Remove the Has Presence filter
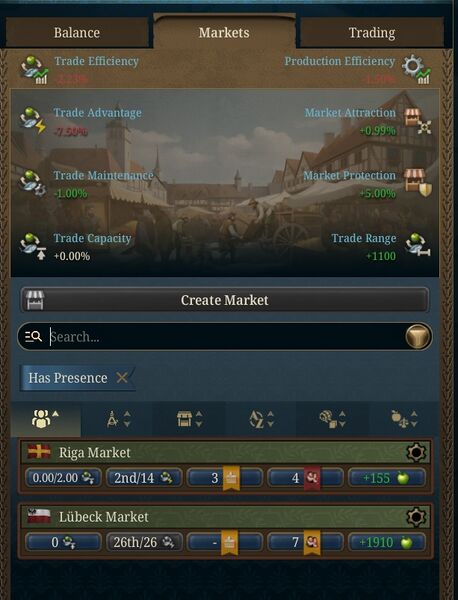This screenshot has width=458, height=600. [x=122, y=378]
